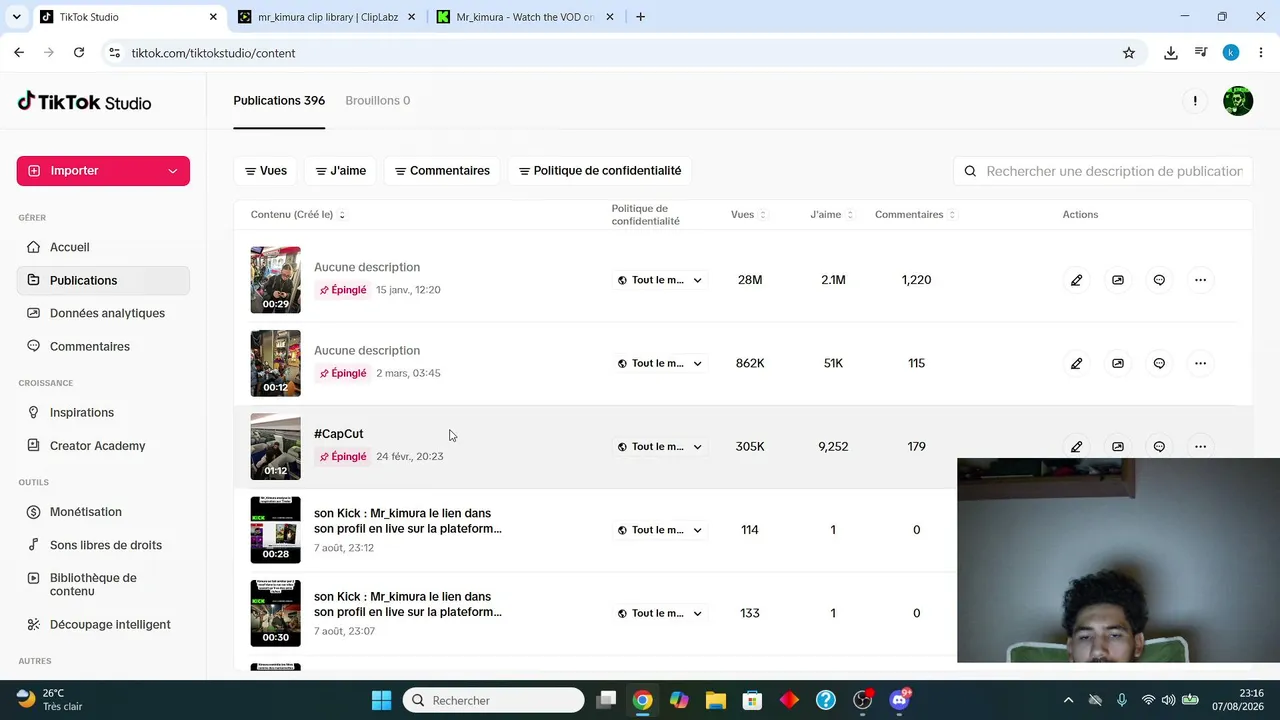Open a new browser tab

click(640, 17)
